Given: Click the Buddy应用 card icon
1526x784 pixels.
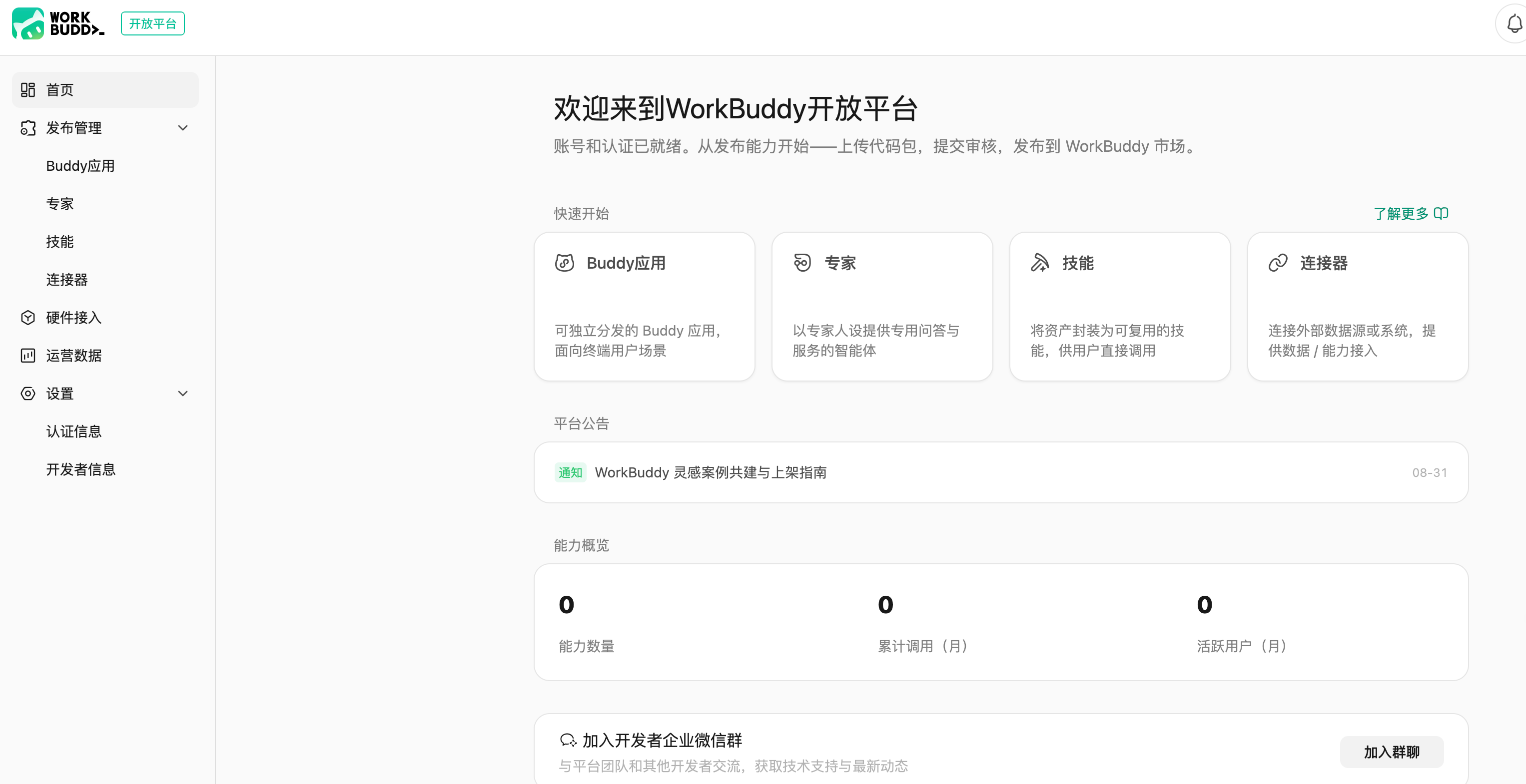Looking at the screenshot, I should pyautogui.click(x=565, y=262).
